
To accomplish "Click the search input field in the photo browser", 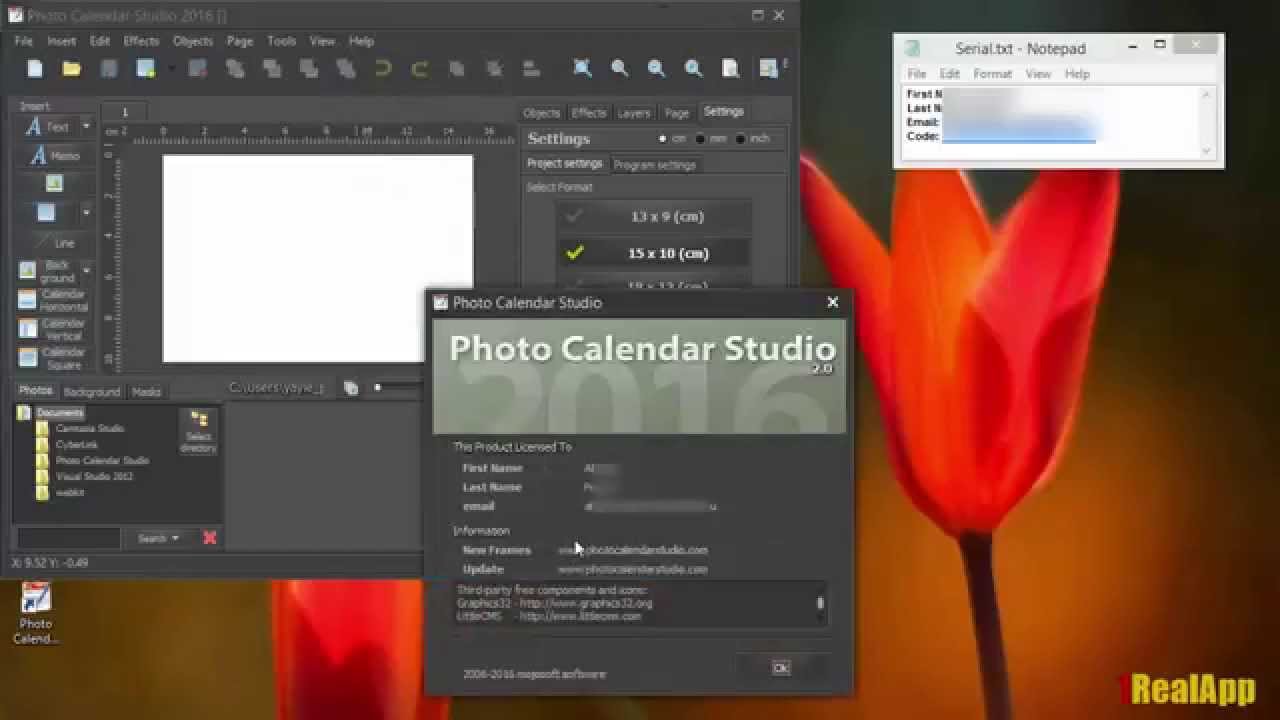I will pos(68,538).
